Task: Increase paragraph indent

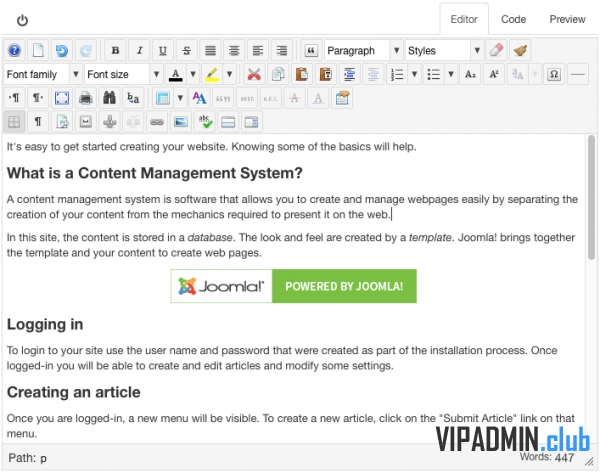Action: pos(349,74)
